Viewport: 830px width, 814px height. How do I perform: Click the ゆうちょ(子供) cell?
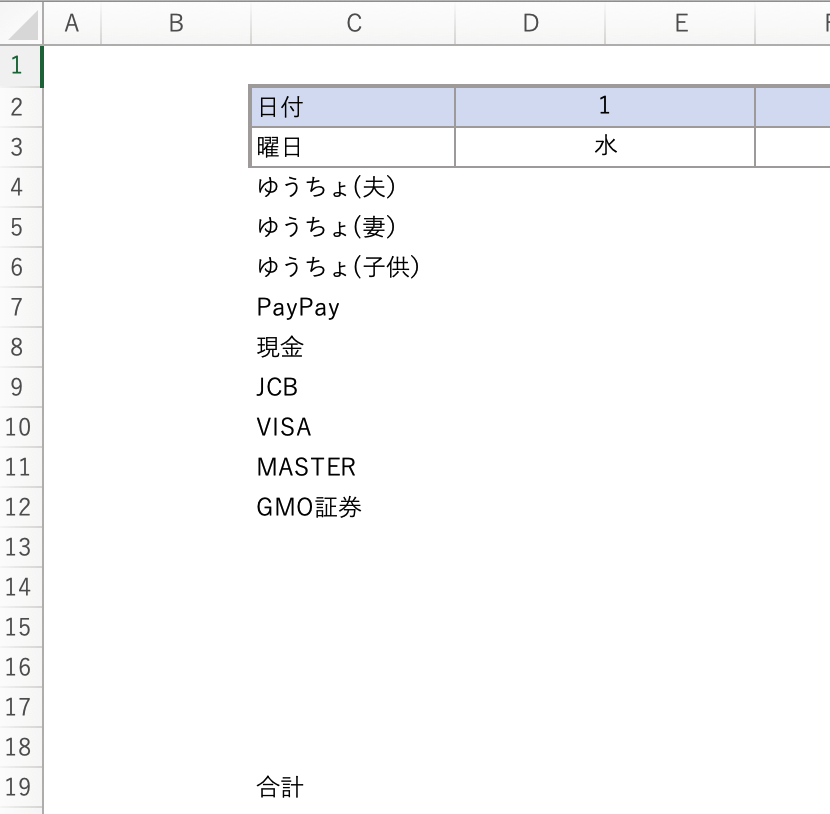(x=353, y=267)
